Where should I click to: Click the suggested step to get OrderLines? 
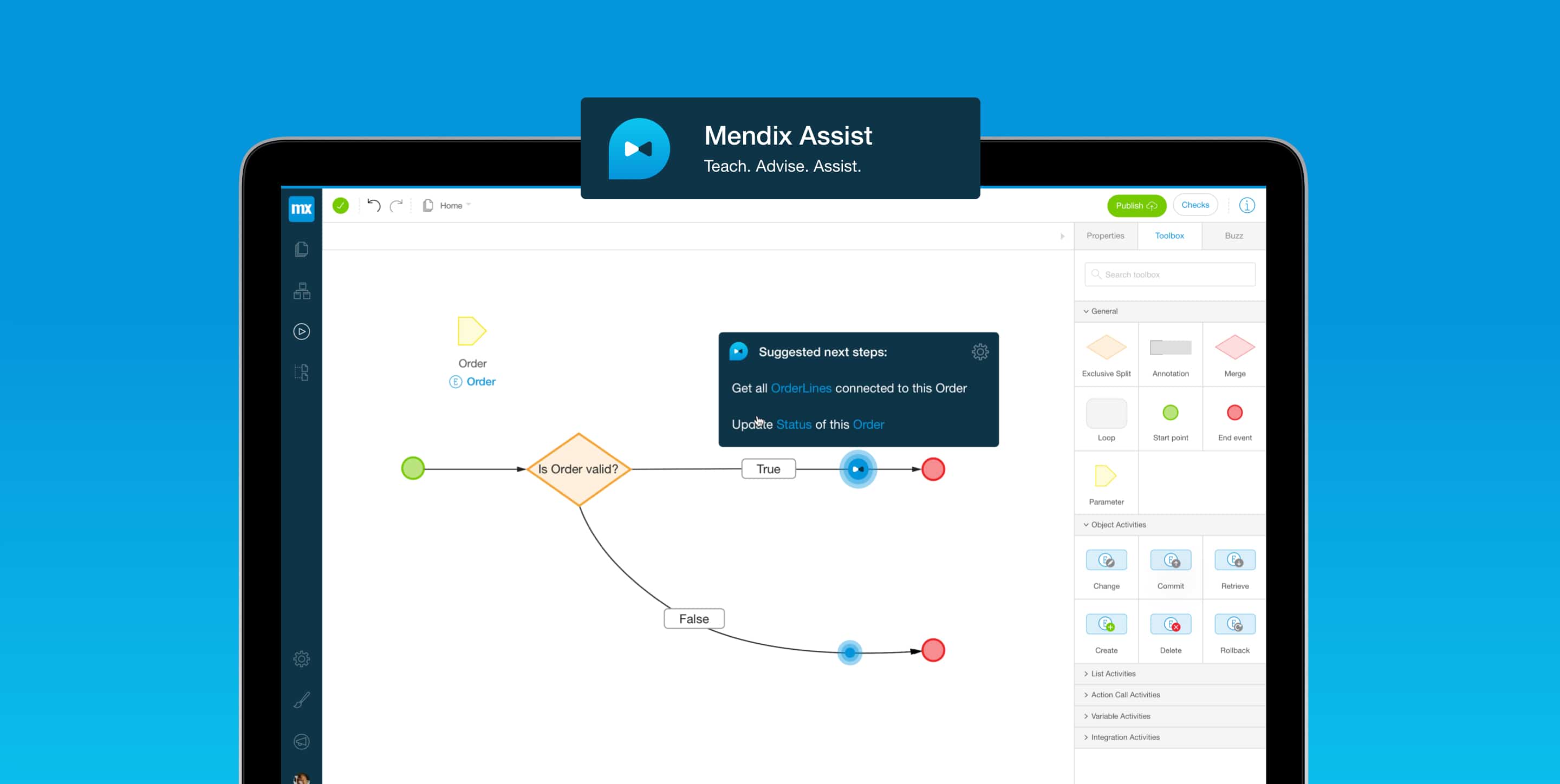click(x=854, y=388)
